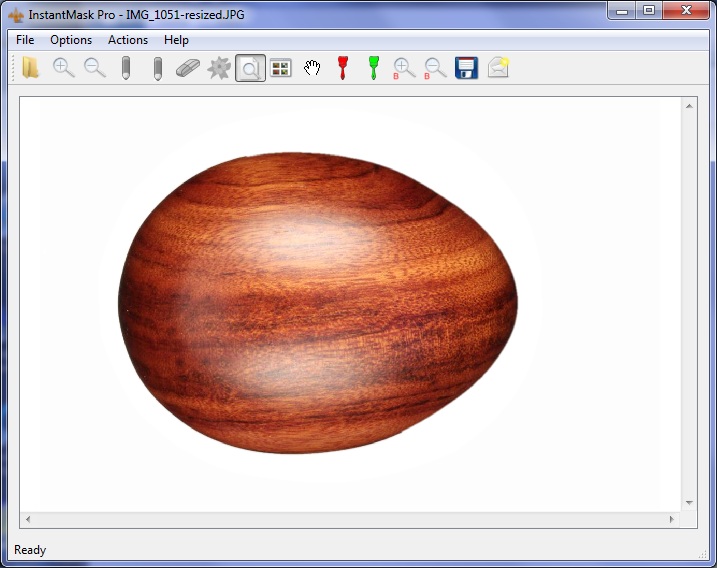717x568 pixels.
Task: Open the Actions menu
Action: (x=128, y=40)
